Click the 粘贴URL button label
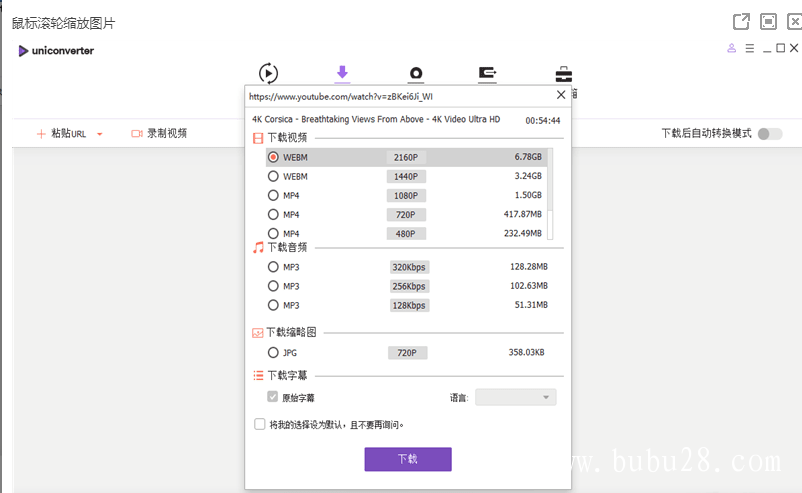 tap(69, 133)
